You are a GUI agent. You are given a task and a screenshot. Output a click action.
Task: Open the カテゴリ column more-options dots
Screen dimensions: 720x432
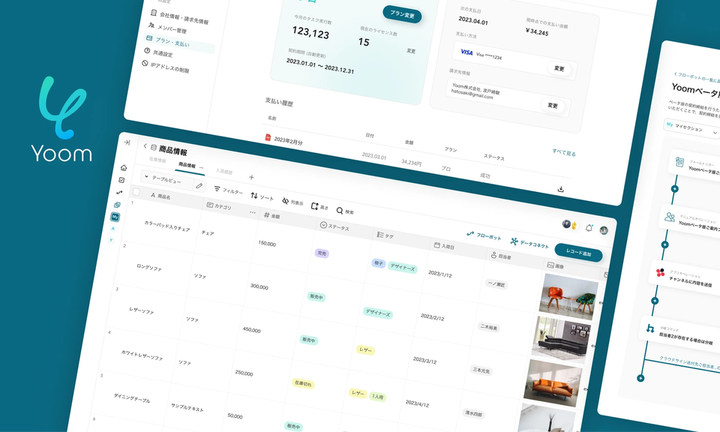click(253, 212)
